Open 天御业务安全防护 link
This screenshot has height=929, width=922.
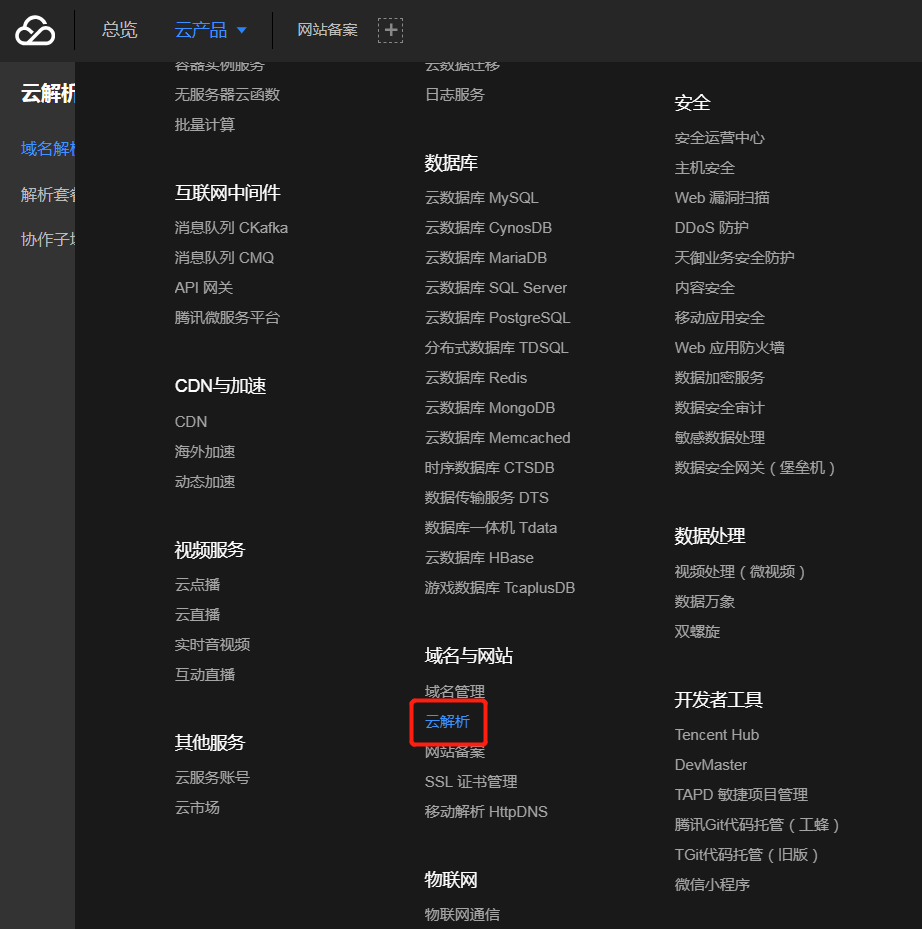coord(734,258)
